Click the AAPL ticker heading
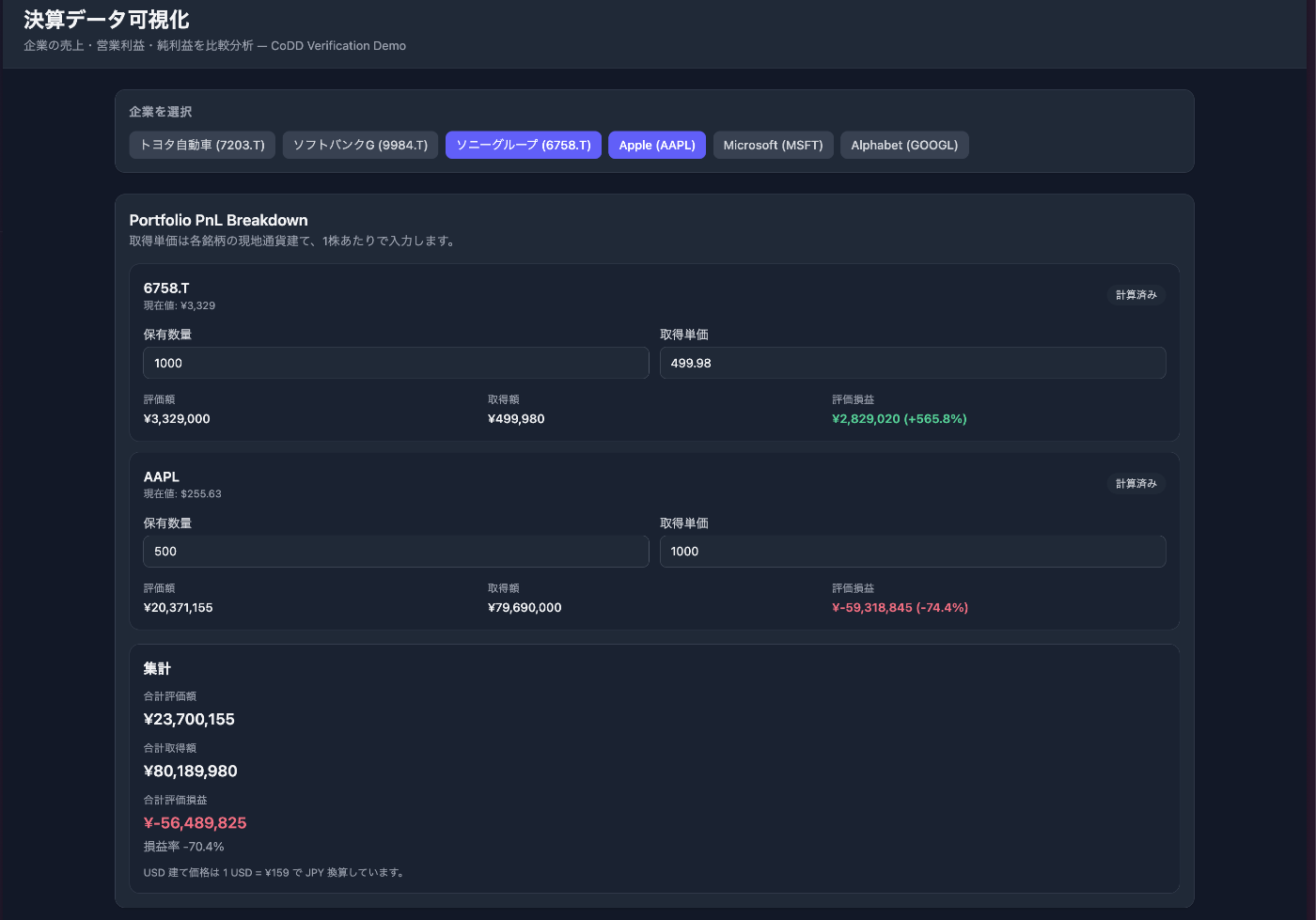Screen dimensions: 1316x920 point(162,477)
